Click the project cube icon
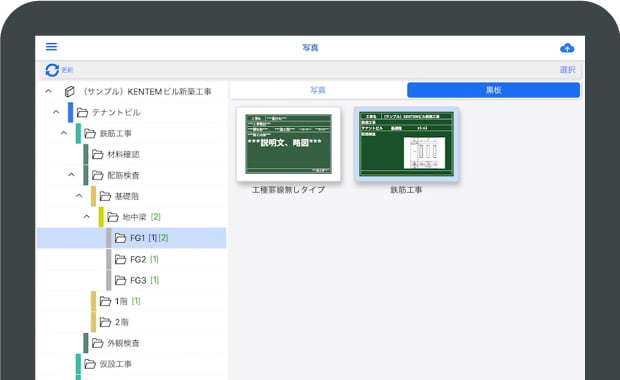This screenshot has height=380, width=620. tap(70, 91)
